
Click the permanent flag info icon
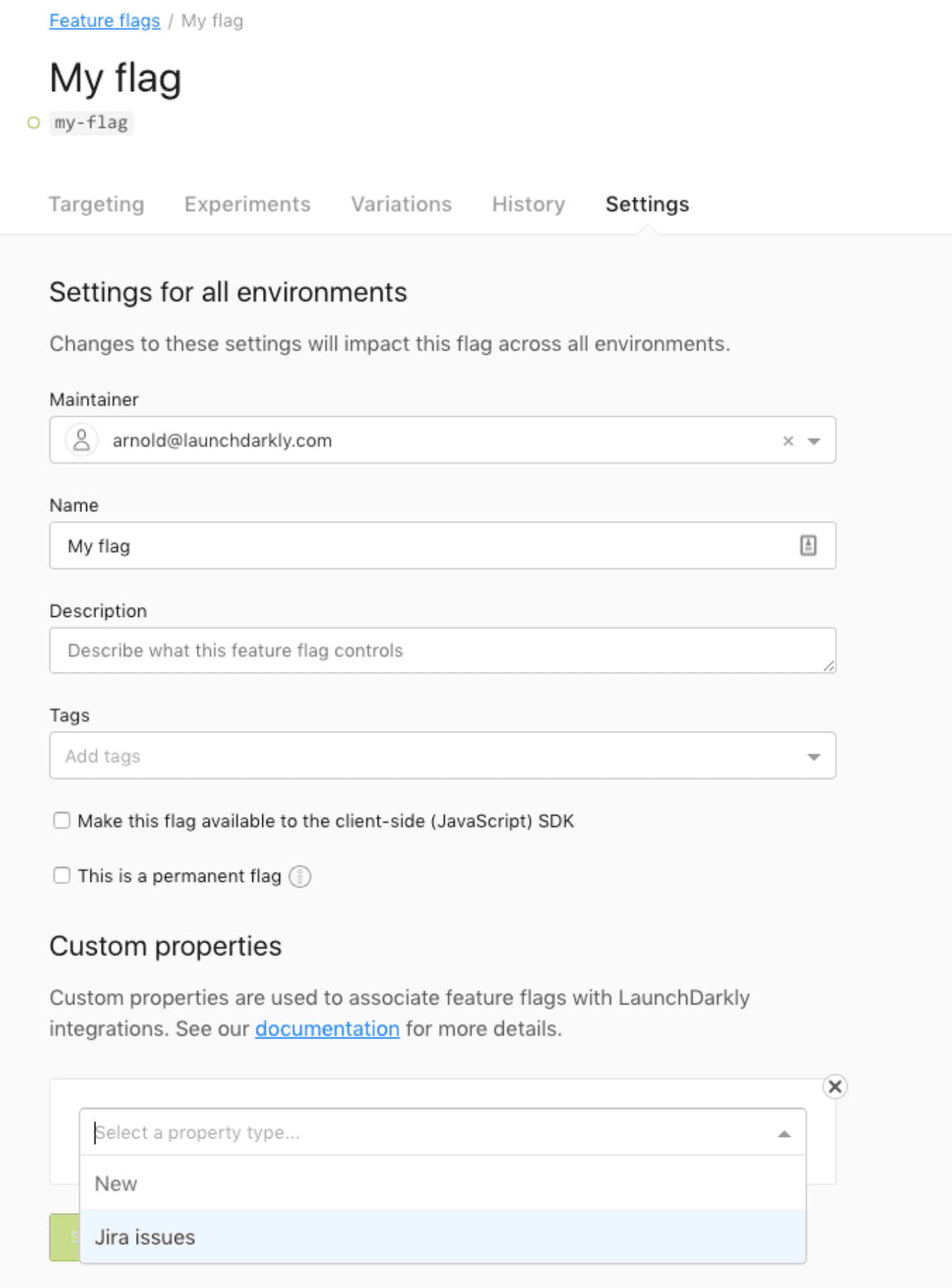click(x=300, y=876)
